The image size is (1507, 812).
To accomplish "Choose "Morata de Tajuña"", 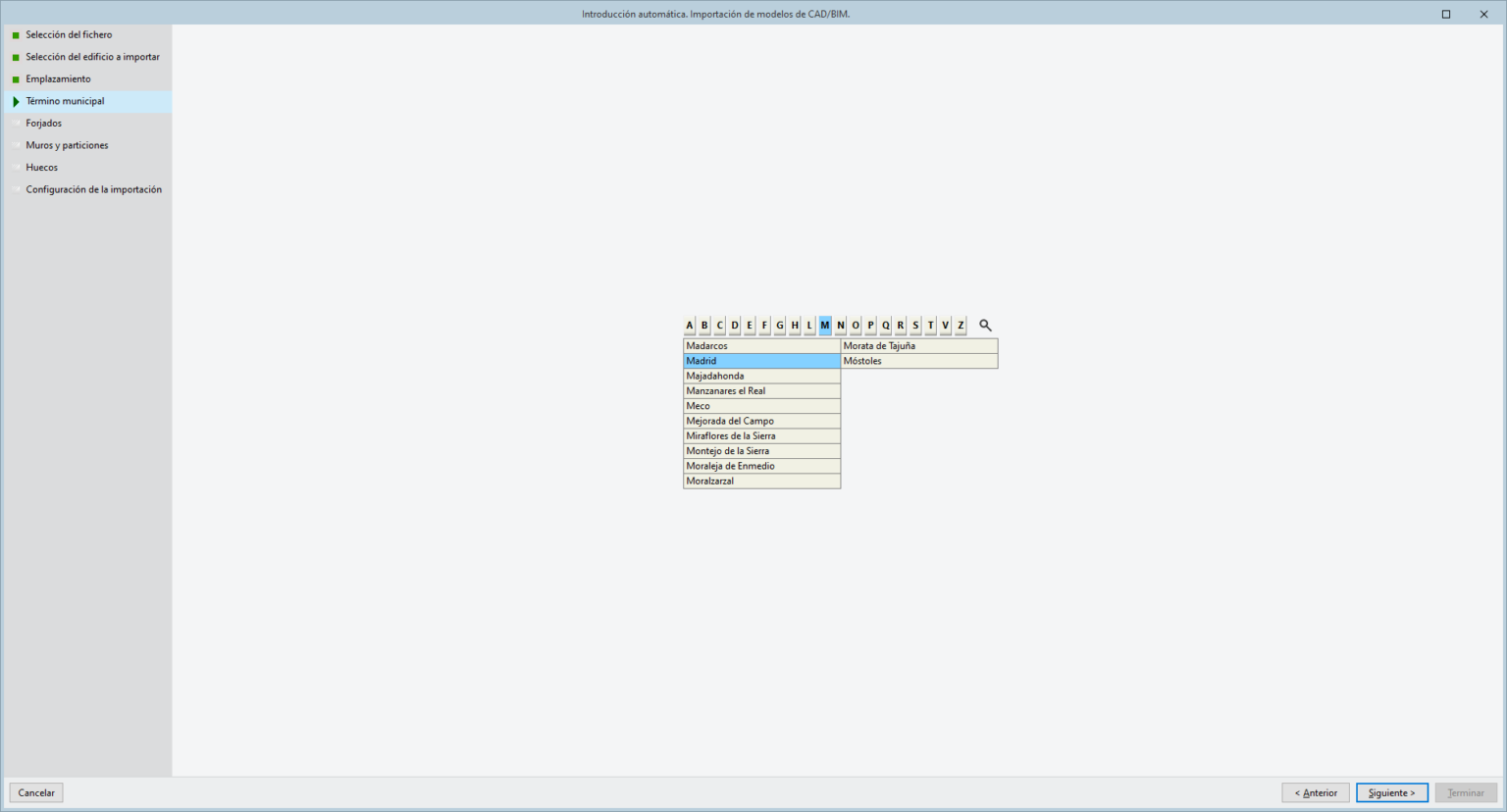I will pyautogui.click(x=918, y=345).
